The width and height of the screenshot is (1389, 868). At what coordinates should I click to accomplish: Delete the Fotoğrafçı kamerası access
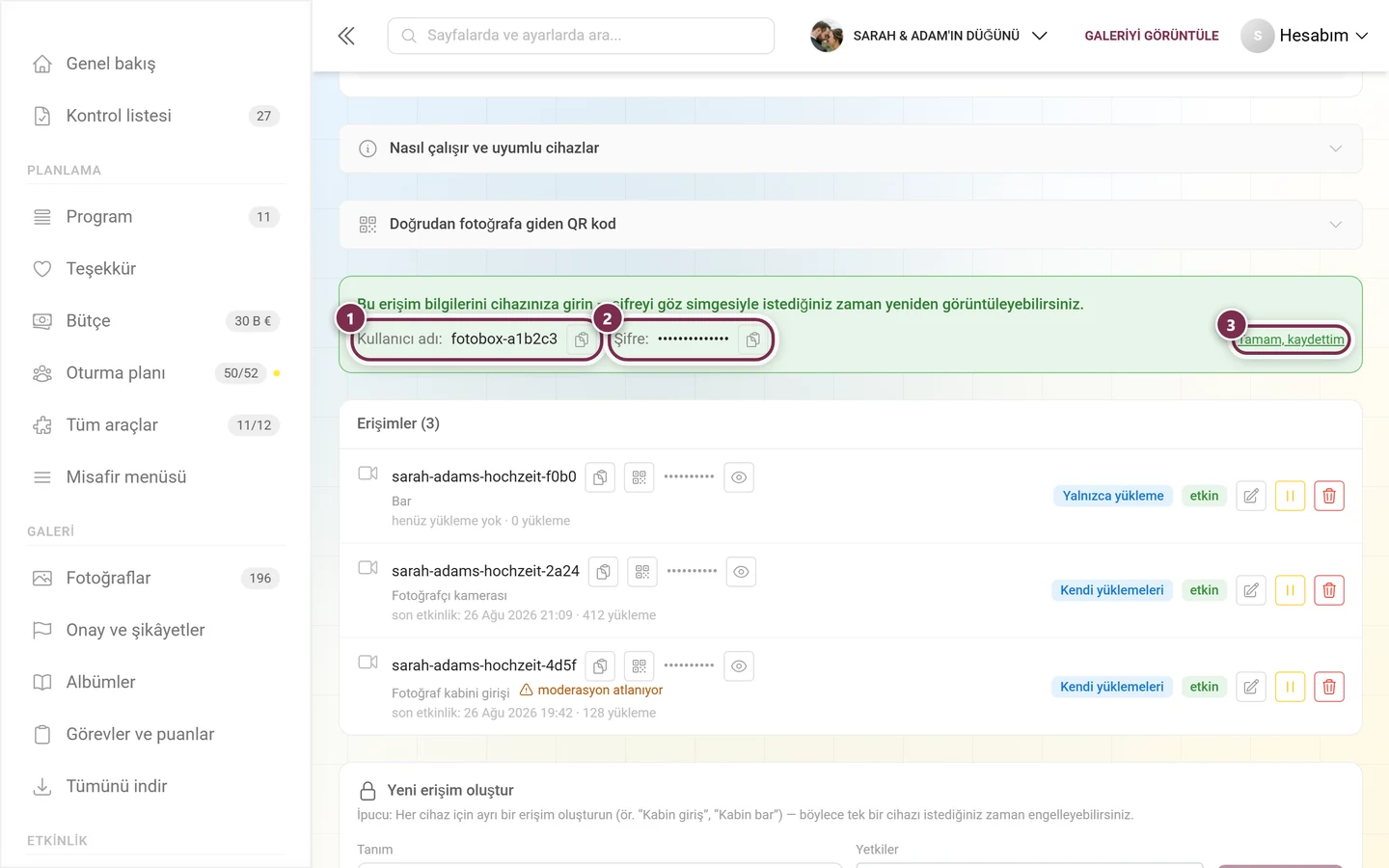(1329, 590)
